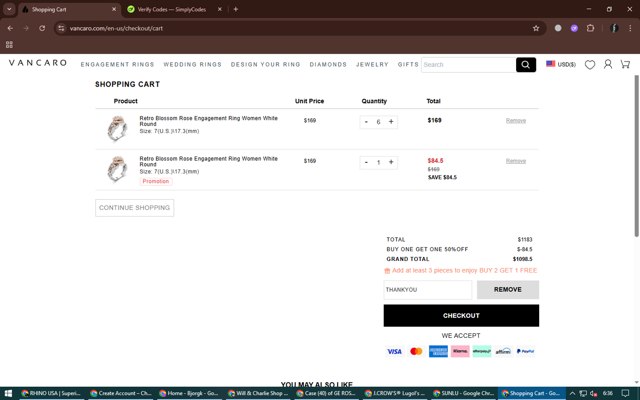This screenshot has height=400, width=640.
Task: Click the Afterpay payment logo
Action: point(482,351)
